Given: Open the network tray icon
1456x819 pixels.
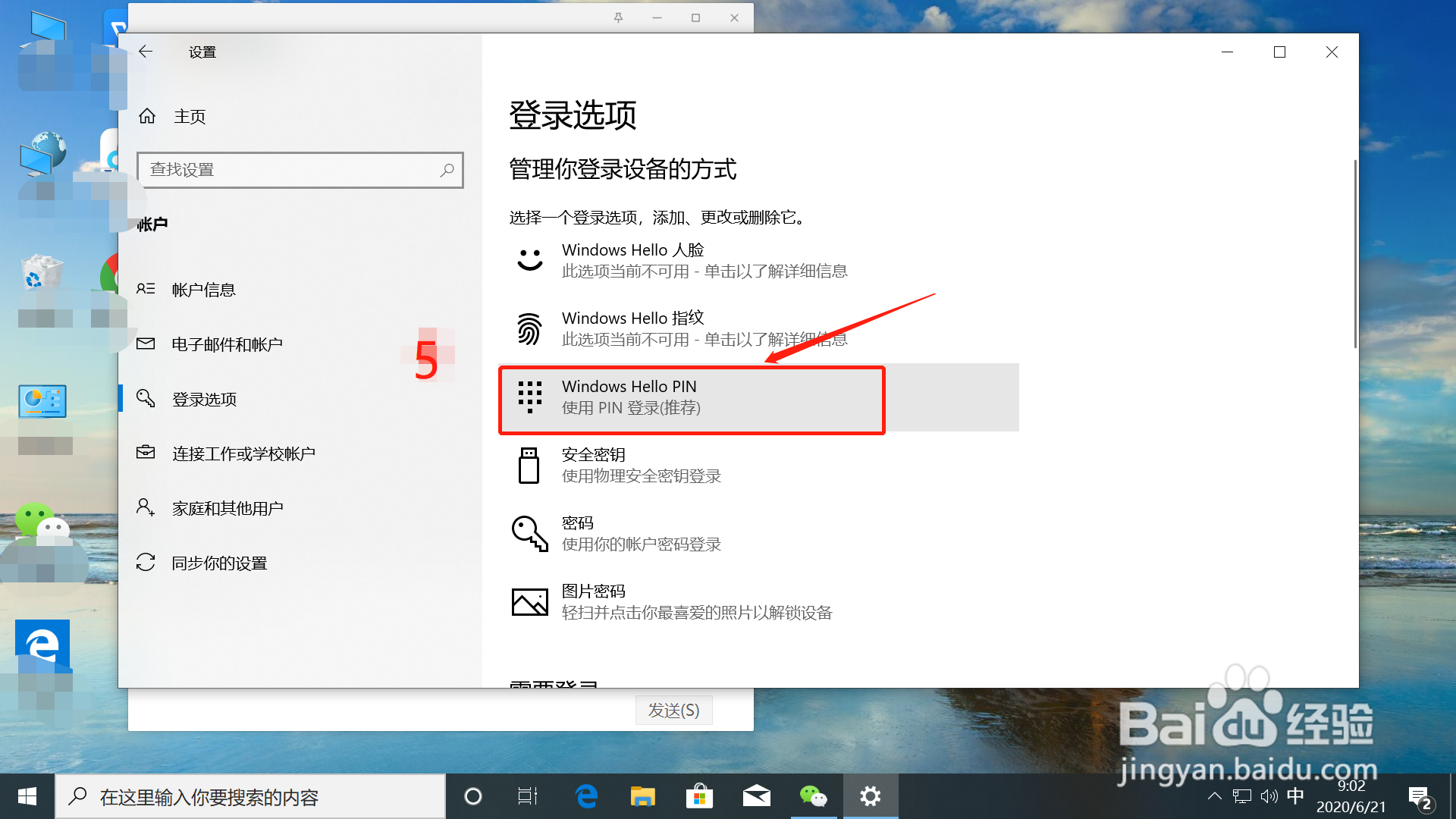Looking at the screenshot, I should [x=1242, y=796].
